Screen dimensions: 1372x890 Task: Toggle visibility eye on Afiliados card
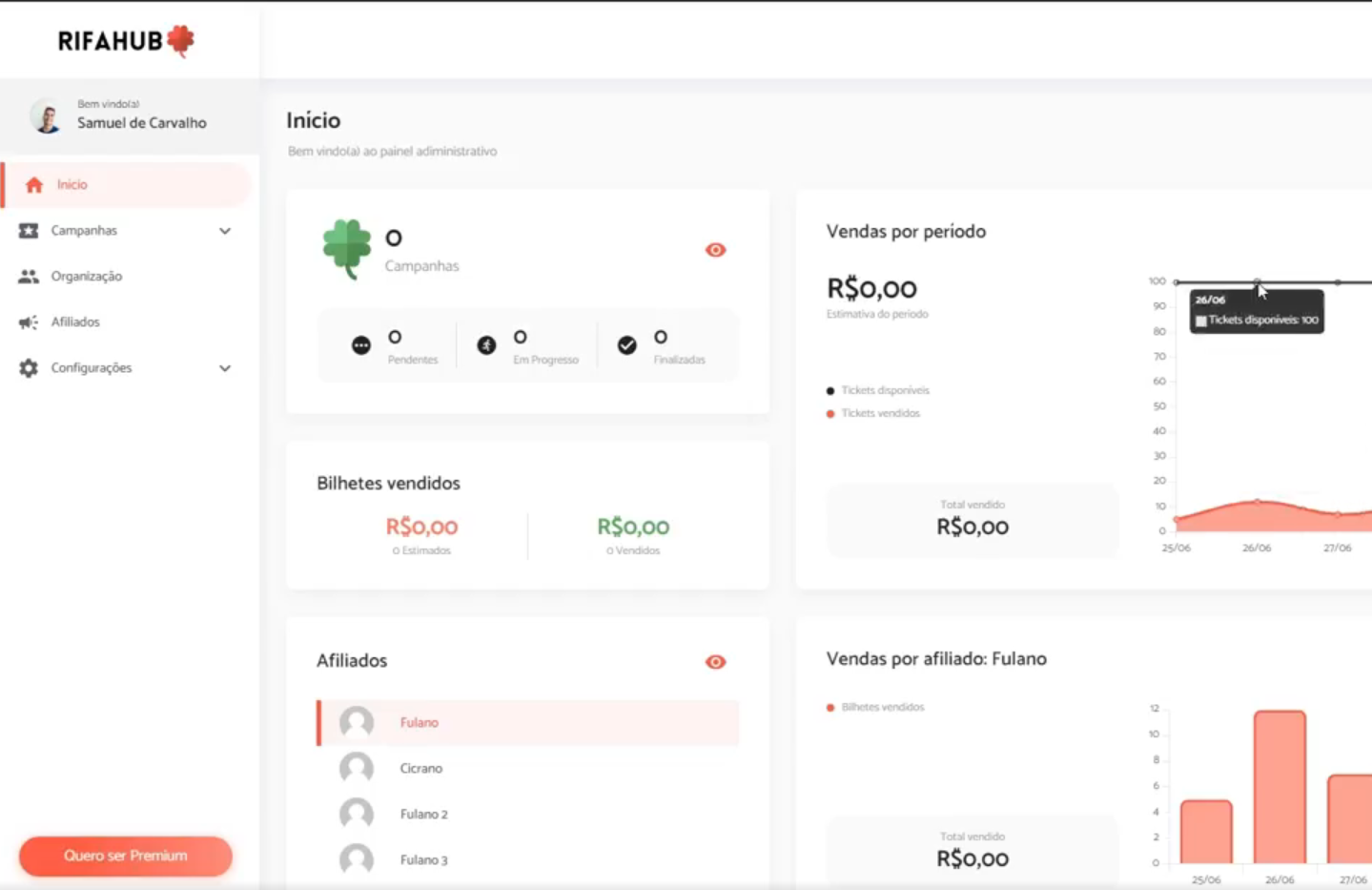click(x=715, y=662)
